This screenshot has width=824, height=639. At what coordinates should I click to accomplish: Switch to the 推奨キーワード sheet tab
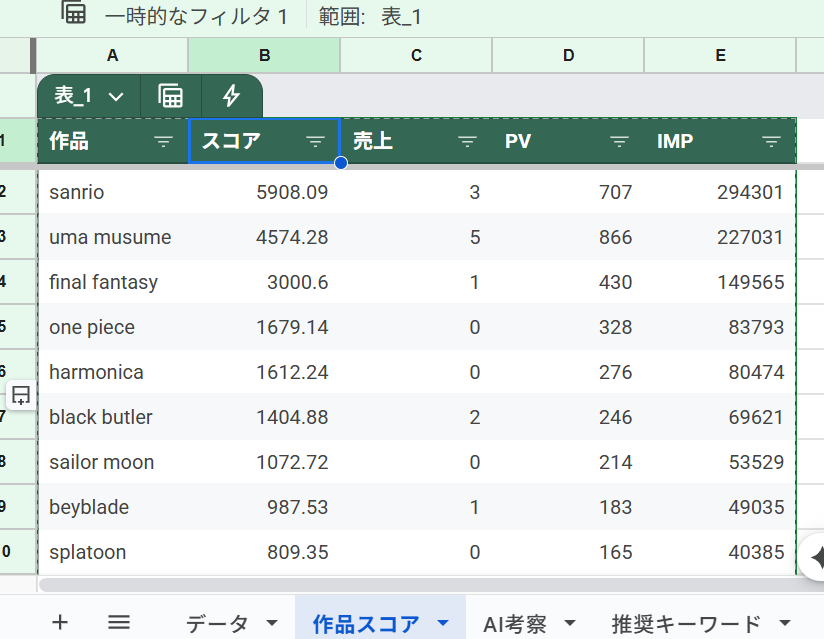coord(686,624)
